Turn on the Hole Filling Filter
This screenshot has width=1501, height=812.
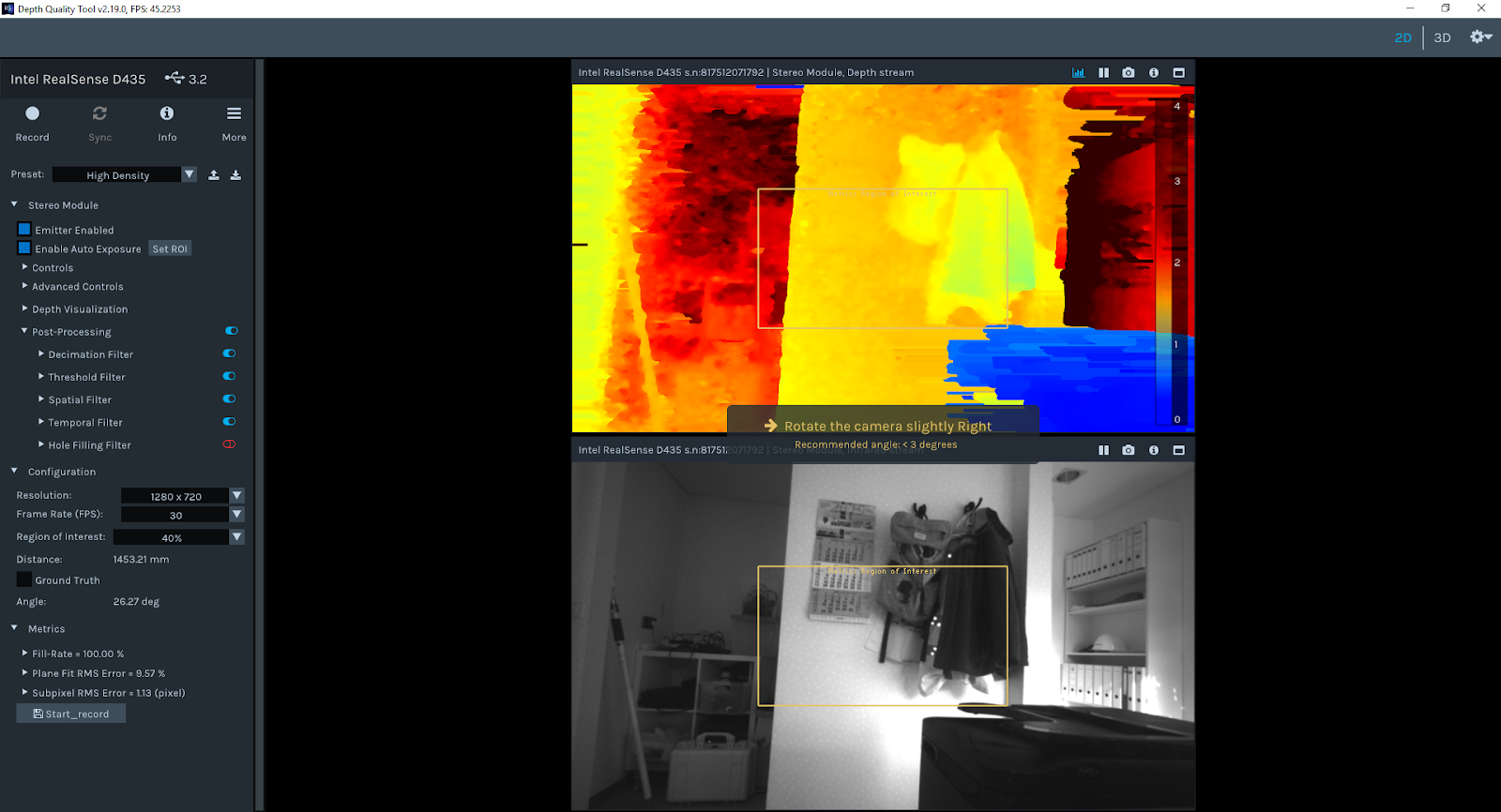pos(229,444)
